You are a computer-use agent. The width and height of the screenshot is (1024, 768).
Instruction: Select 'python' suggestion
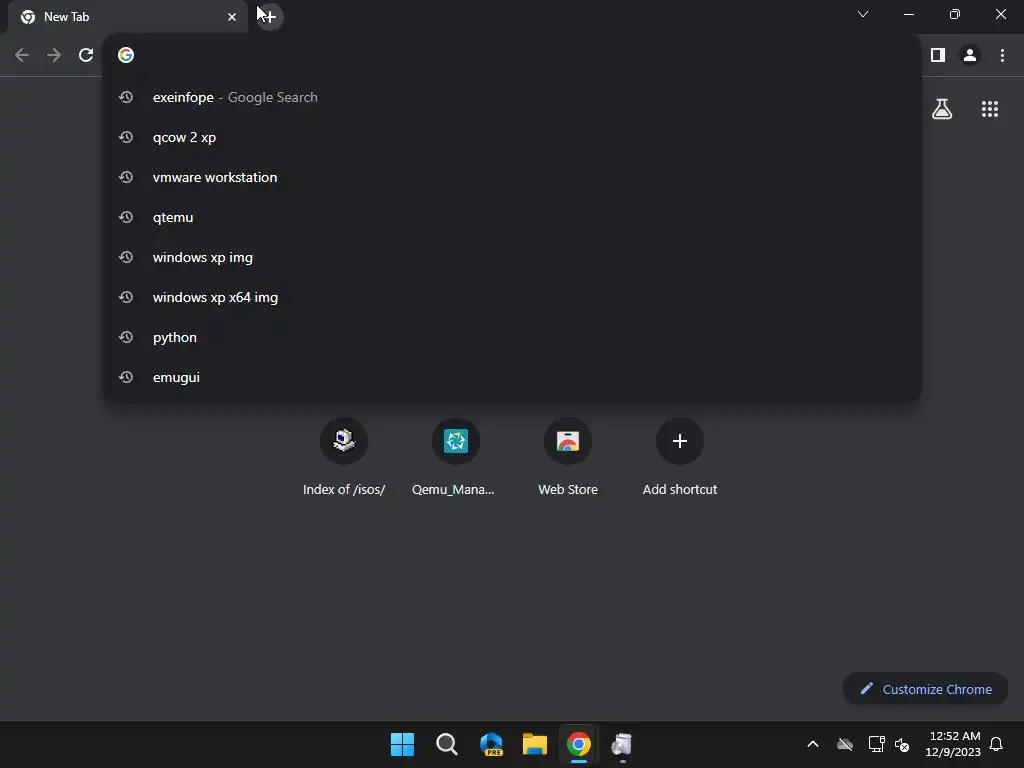tap(512, 337)
